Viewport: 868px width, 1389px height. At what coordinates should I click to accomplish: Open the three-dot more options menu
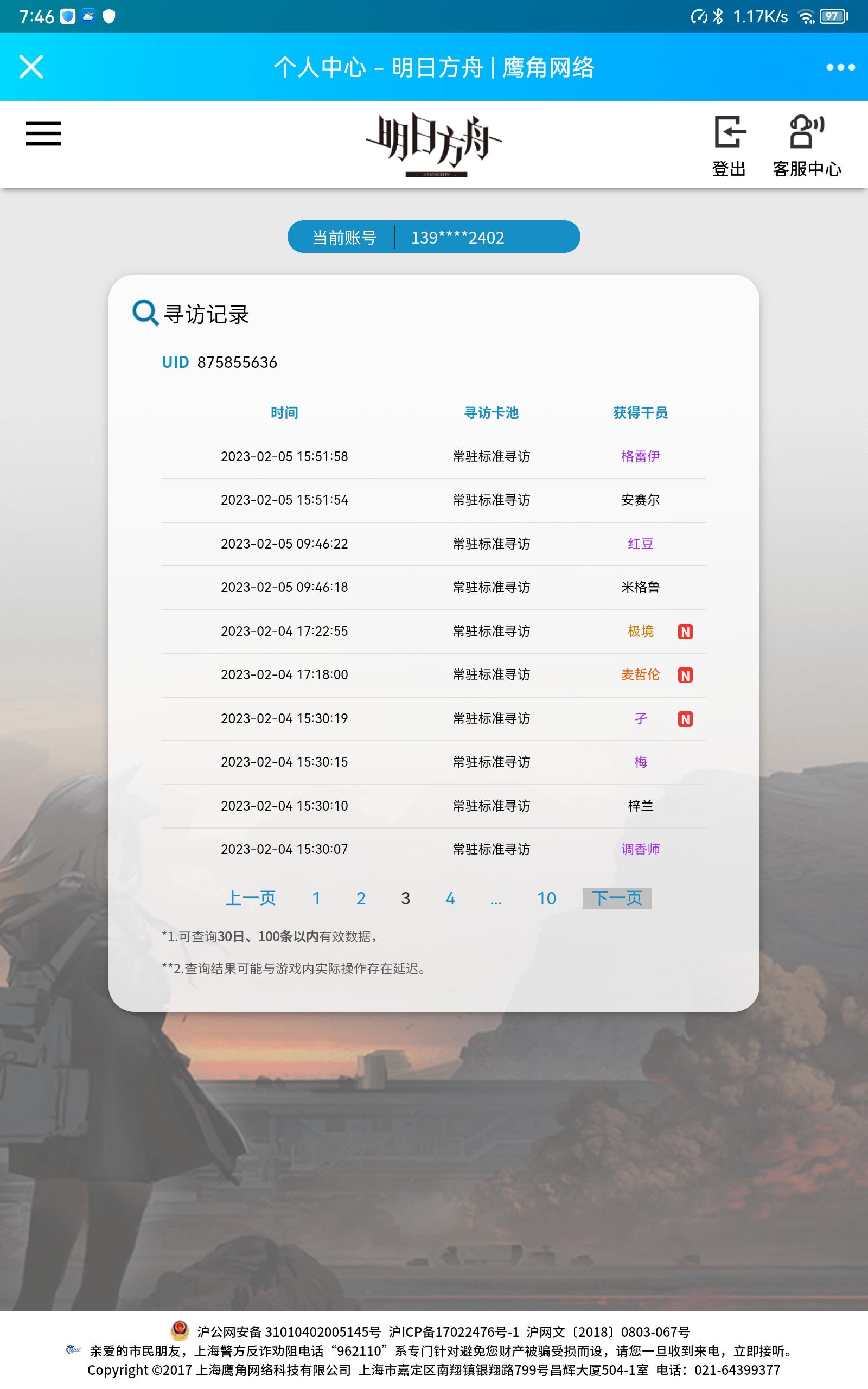(840, 67)
